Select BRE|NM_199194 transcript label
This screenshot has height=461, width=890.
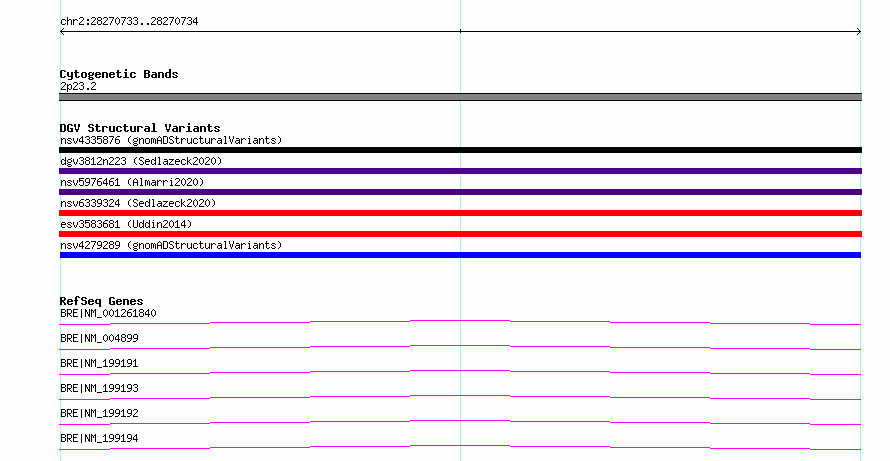(x=99, y=438)
